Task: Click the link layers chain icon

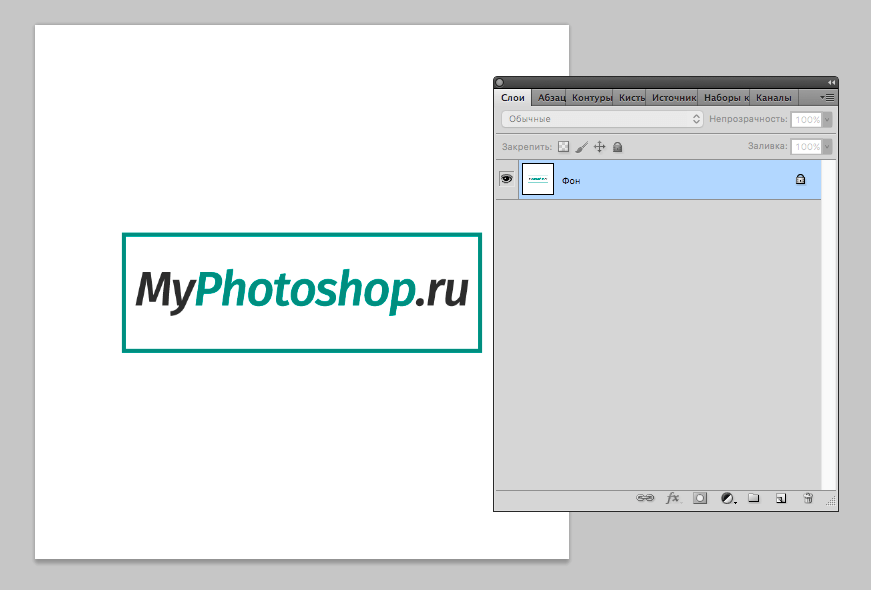Action: point(645,498)
